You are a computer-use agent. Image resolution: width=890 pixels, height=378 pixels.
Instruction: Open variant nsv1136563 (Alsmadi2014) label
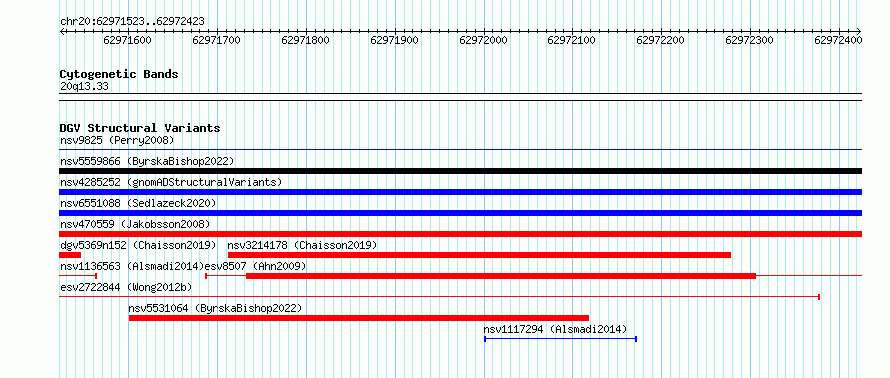click(132, 266)
